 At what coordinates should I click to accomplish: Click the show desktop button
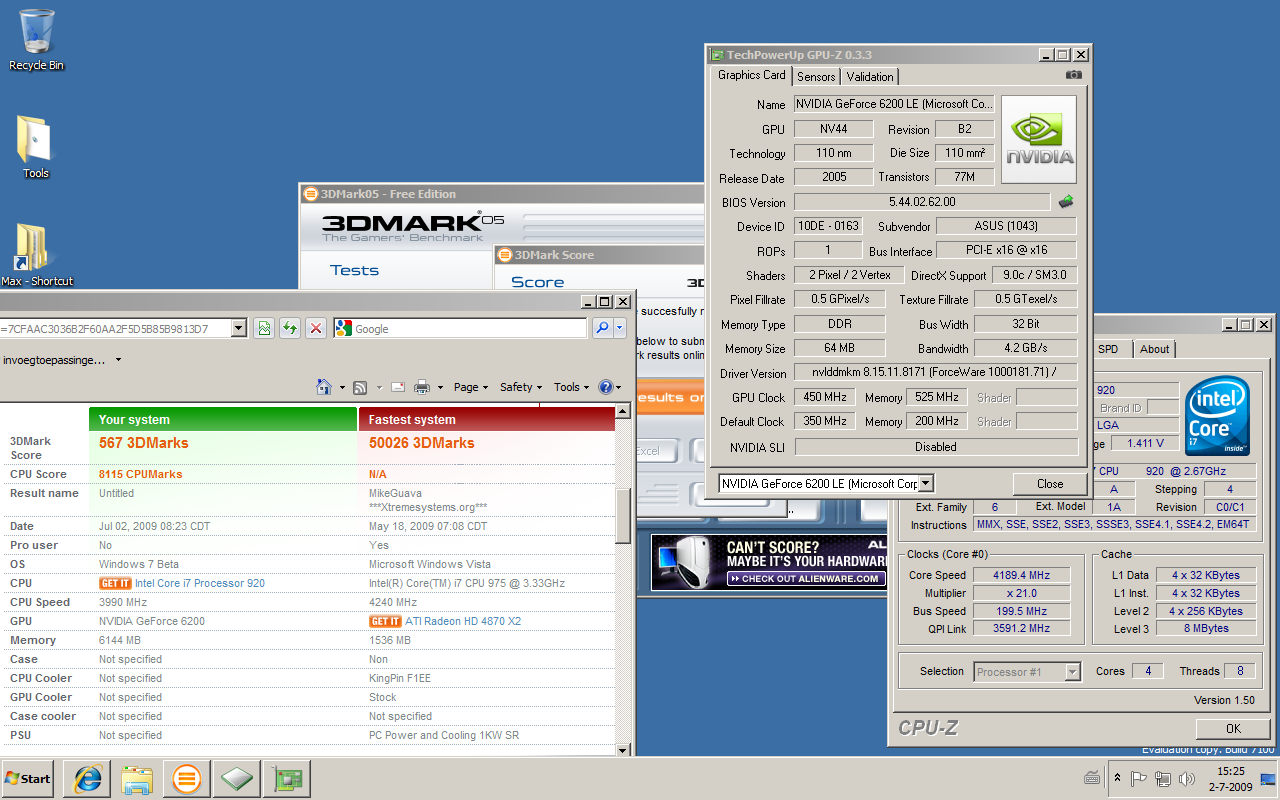coord(1268,779)
